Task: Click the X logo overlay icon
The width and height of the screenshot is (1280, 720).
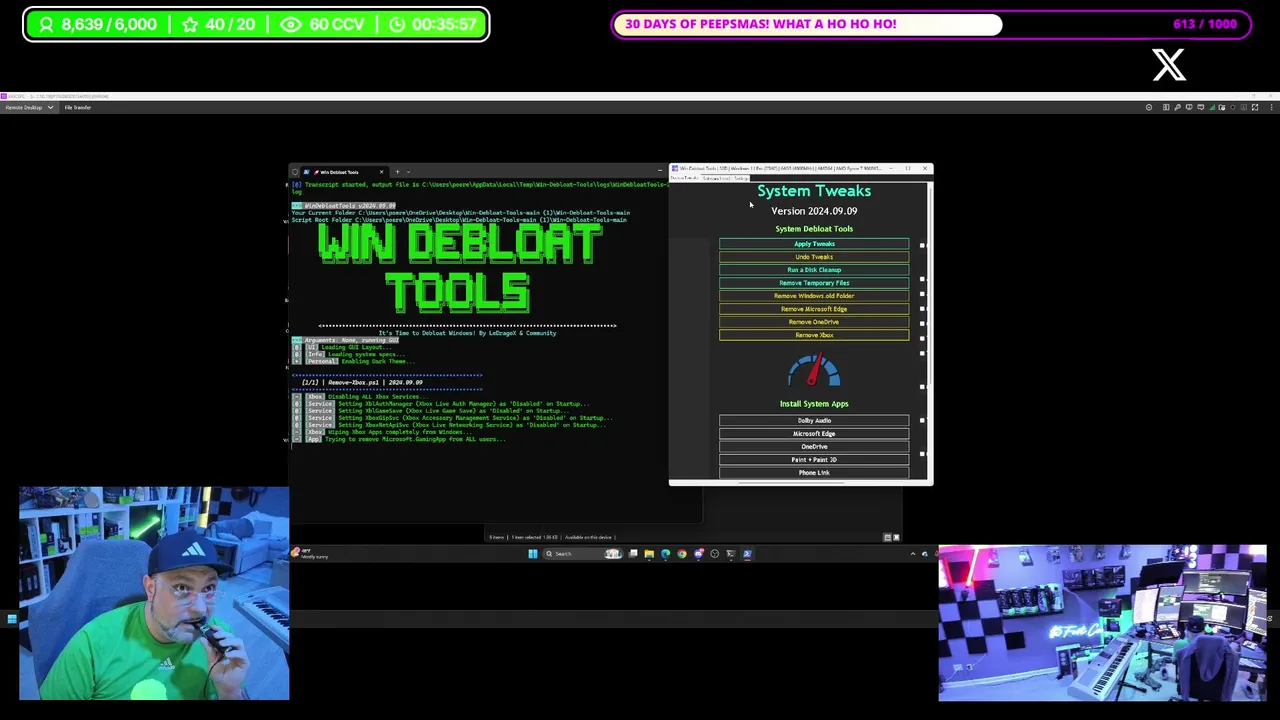Action: (x=1169, y=65)
